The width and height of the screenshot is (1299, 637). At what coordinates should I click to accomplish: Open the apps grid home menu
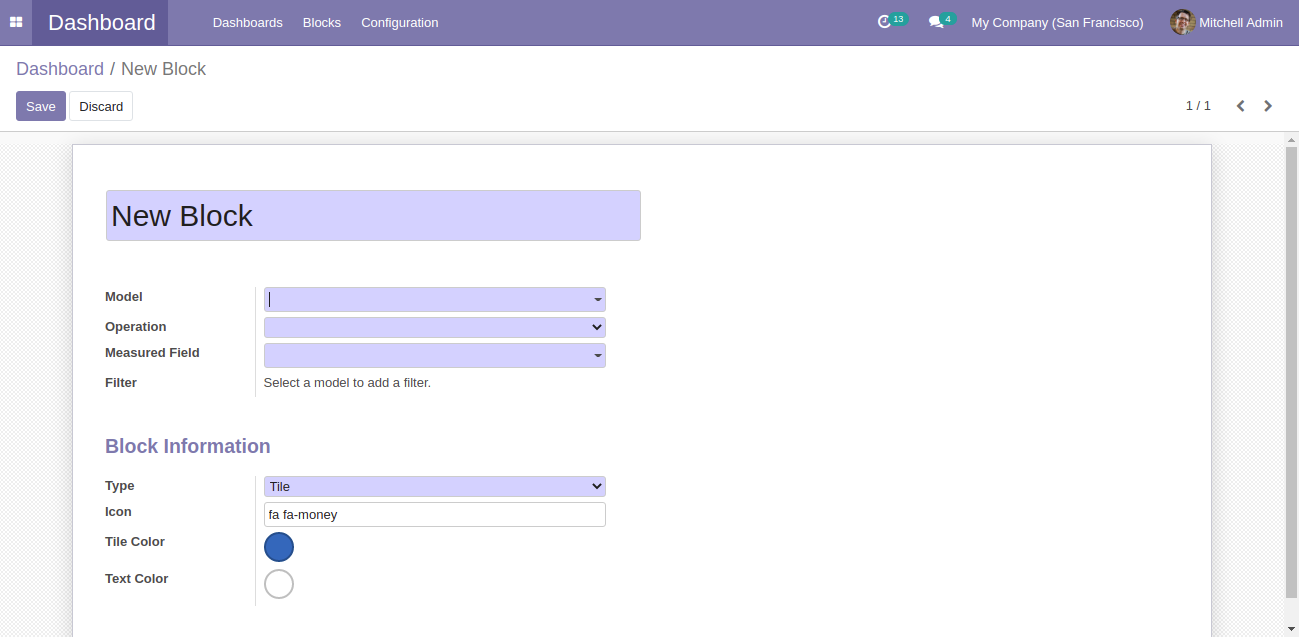pyautogui.click(x=16, y=22)
